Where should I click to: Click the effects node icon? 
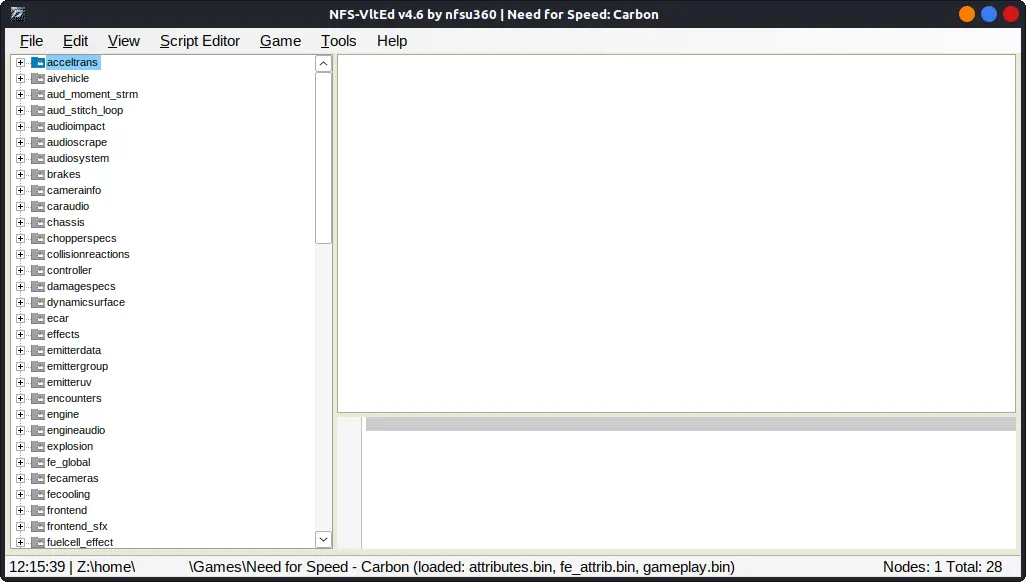pos(38,335)
